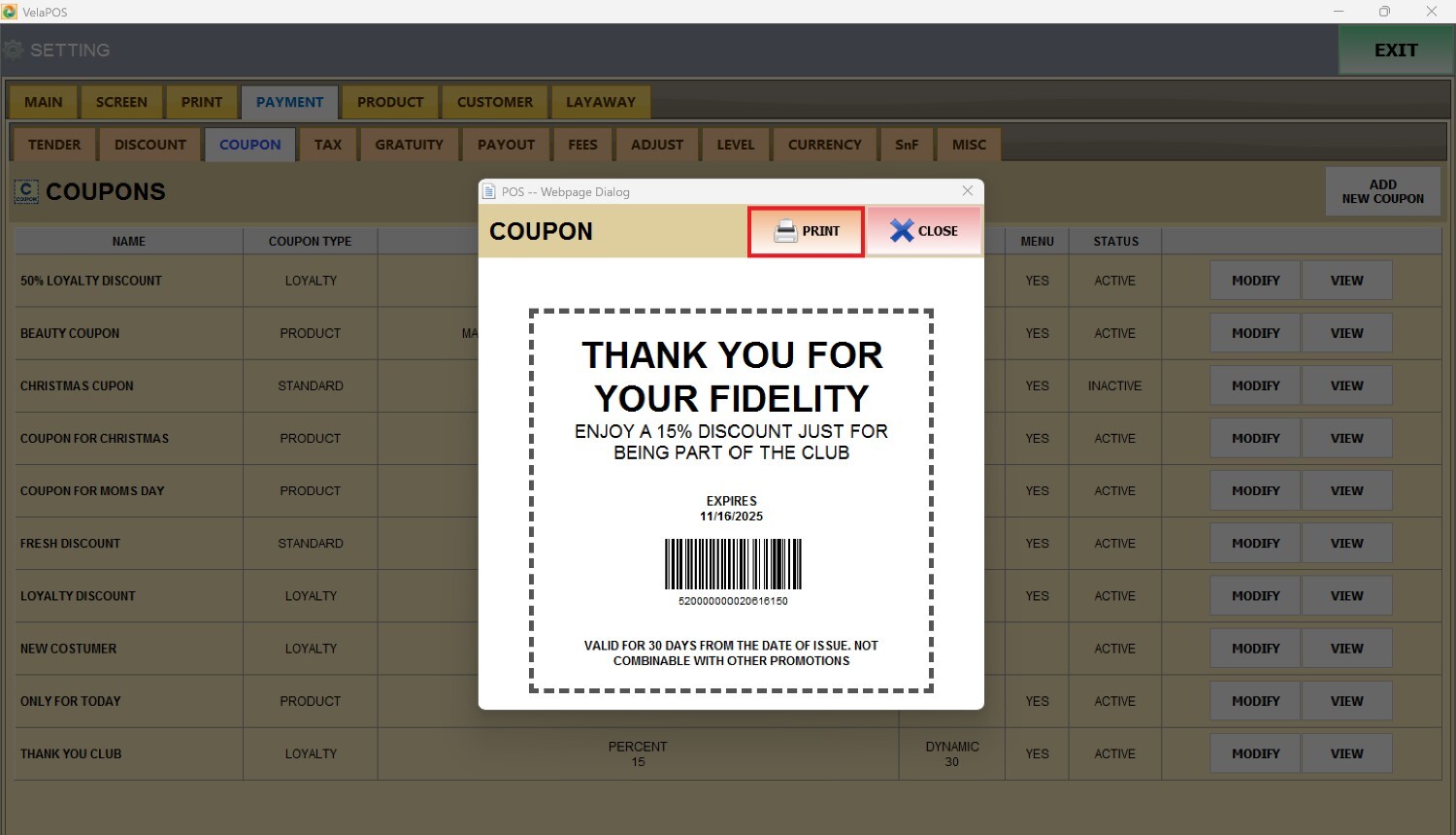Click the printer icon in coupon dialog
The width and height of the screenshot is (1456, 835).
pos(785,231)
